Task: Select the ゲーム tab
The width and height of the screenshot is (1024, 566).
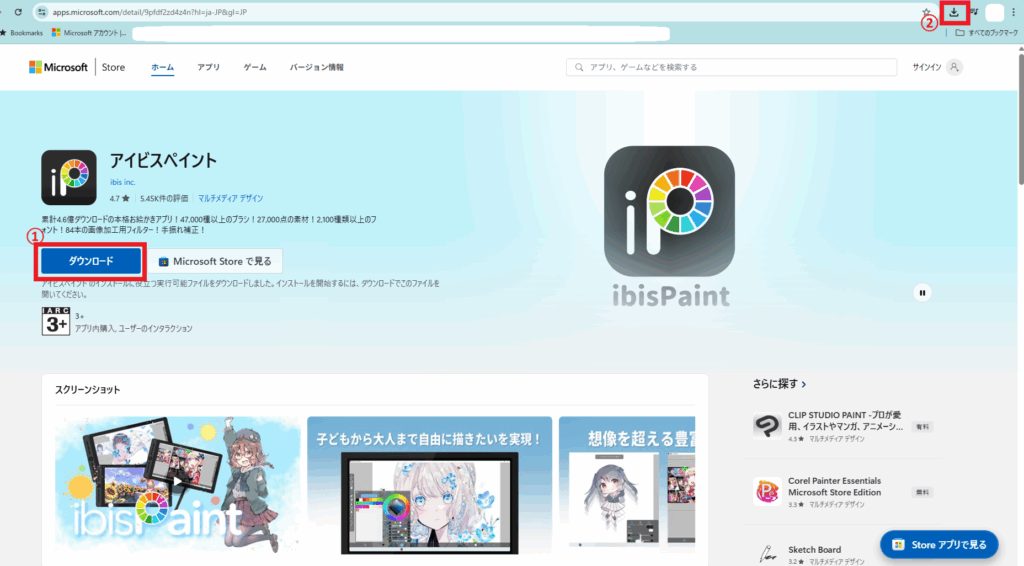Action: tap(255, 67)
